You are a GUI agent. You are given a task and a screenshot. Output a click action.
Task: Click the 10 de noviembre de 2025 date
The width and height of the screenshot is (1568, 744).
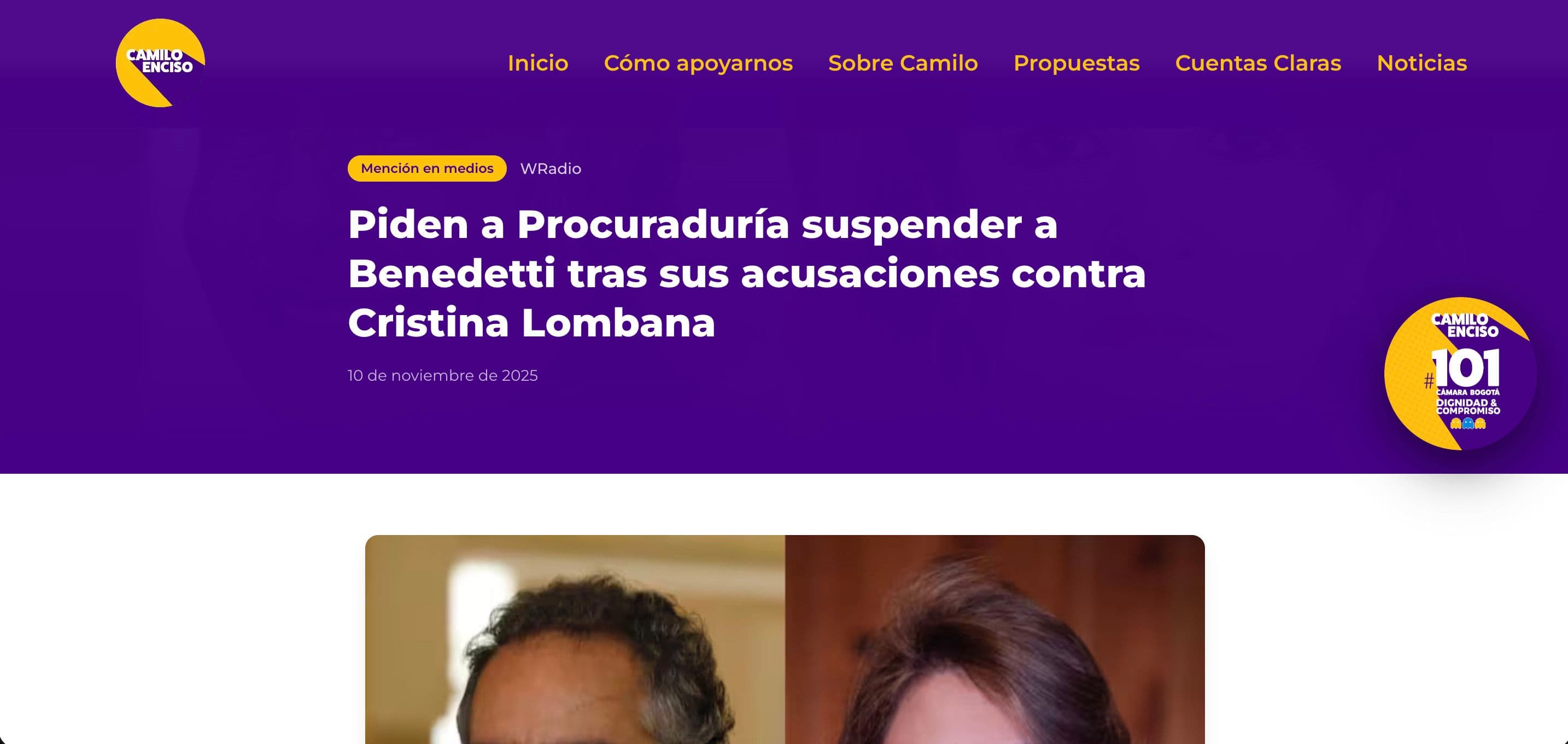(442, 376)
